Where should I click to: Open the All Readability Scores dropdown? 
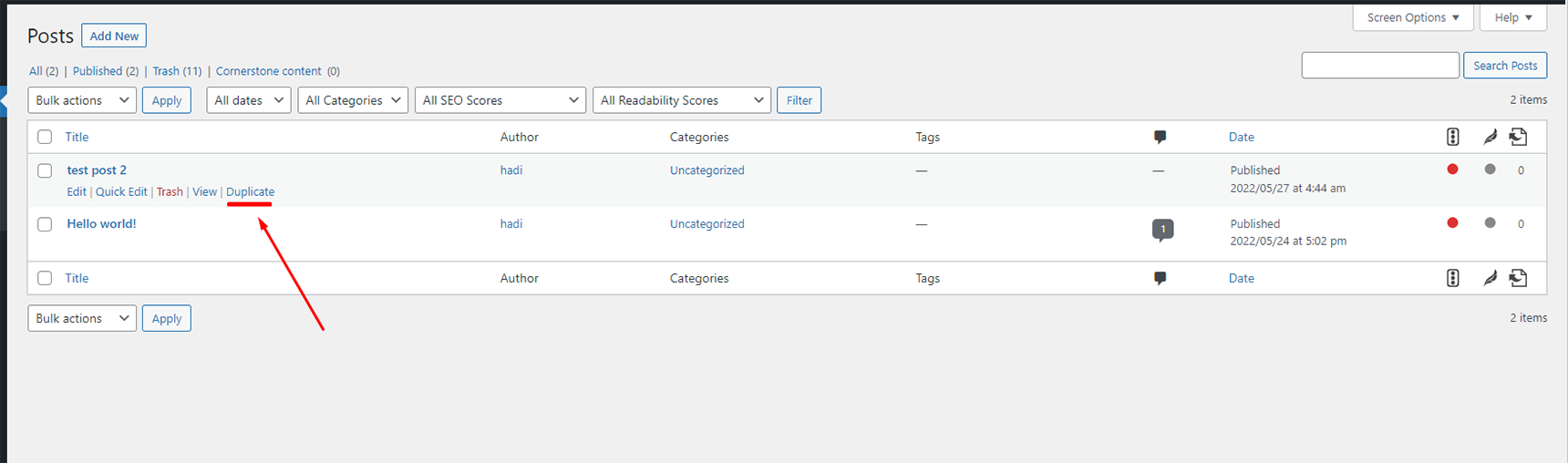682,100
